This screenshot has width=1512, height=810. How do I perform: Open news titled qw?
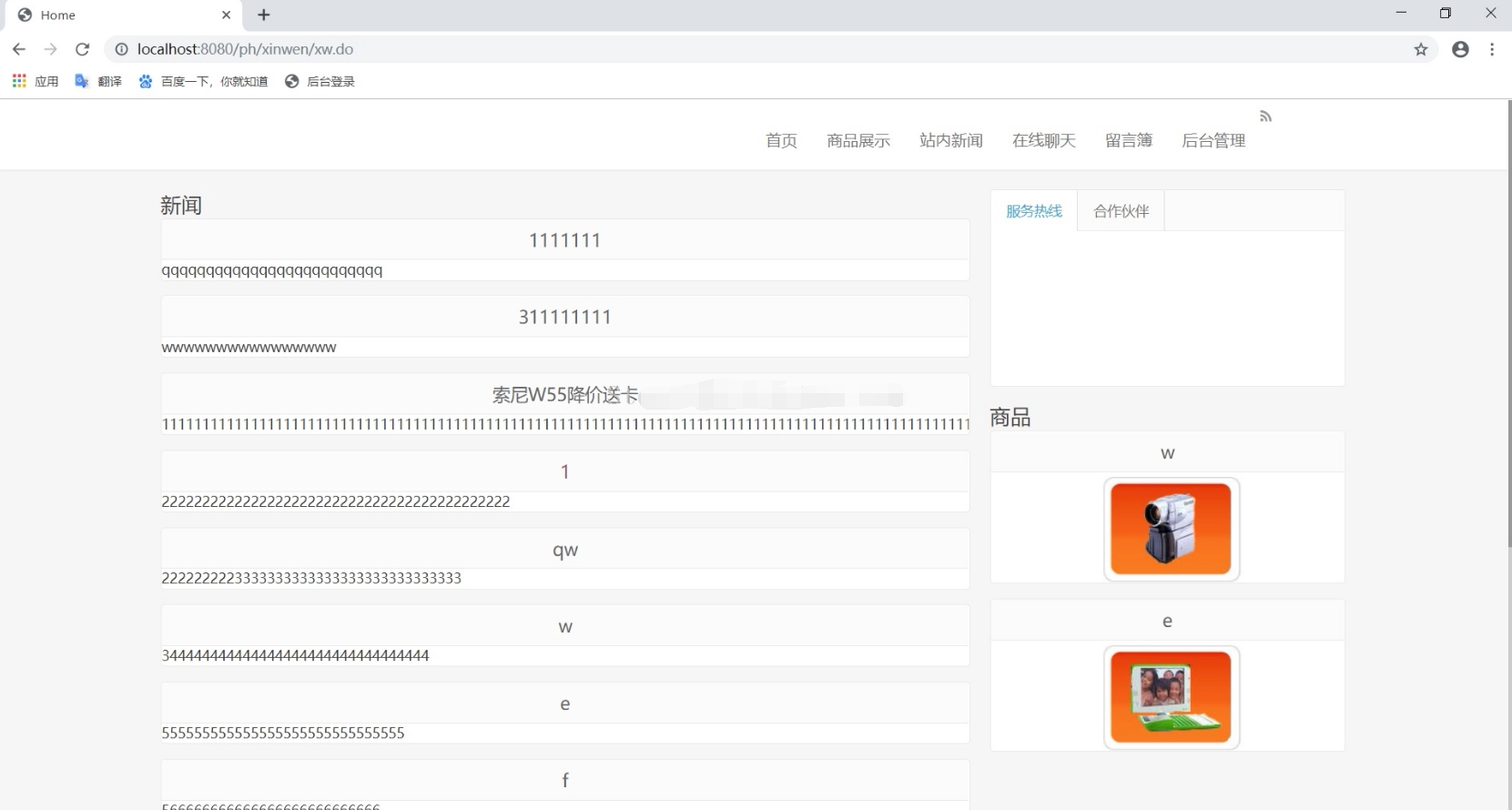pos(565,550)
